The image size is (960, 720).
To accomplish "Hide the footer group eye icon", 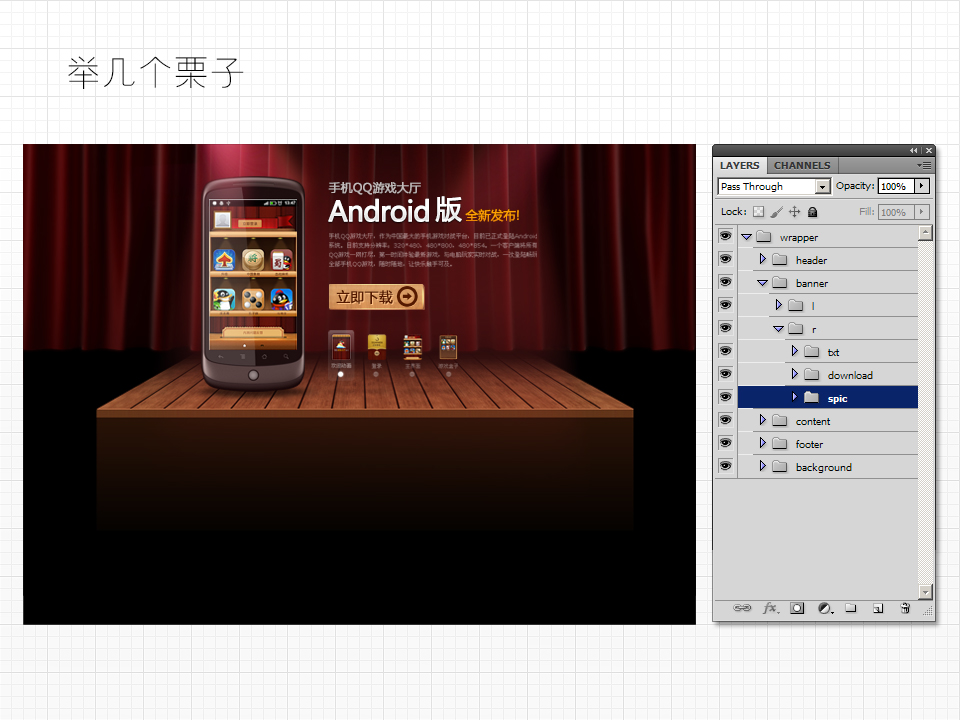I will click(x=725, y=444).
